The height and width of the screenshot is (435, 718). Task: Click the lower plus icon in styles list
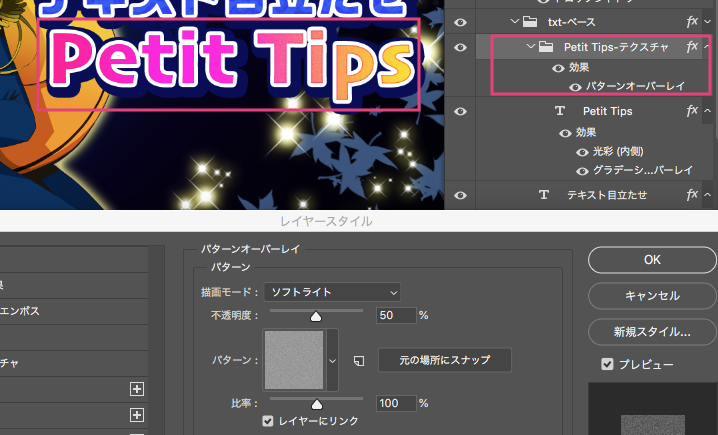[x=136, y=415]
